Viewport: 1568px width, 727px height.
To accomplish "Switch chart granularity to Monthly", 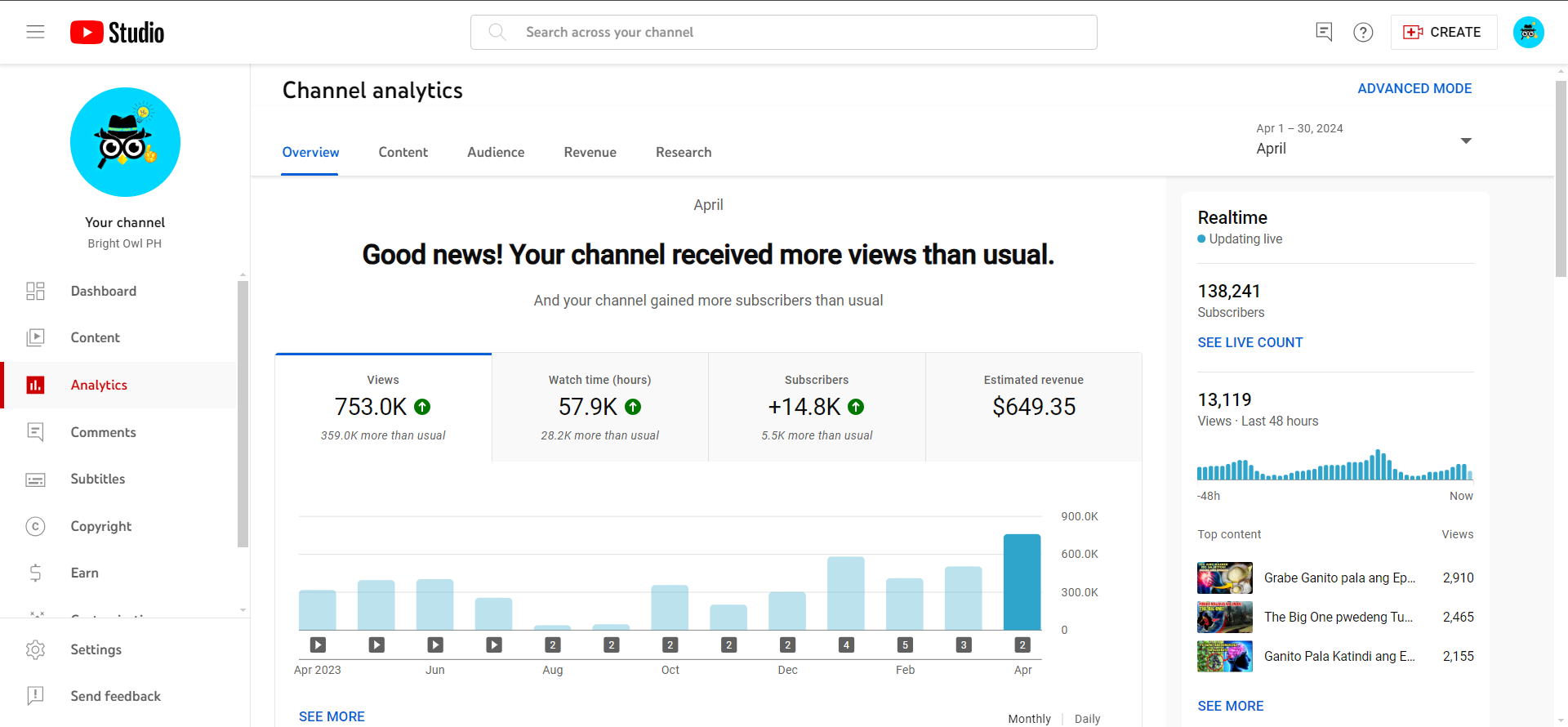I will tap(1029, 719).
